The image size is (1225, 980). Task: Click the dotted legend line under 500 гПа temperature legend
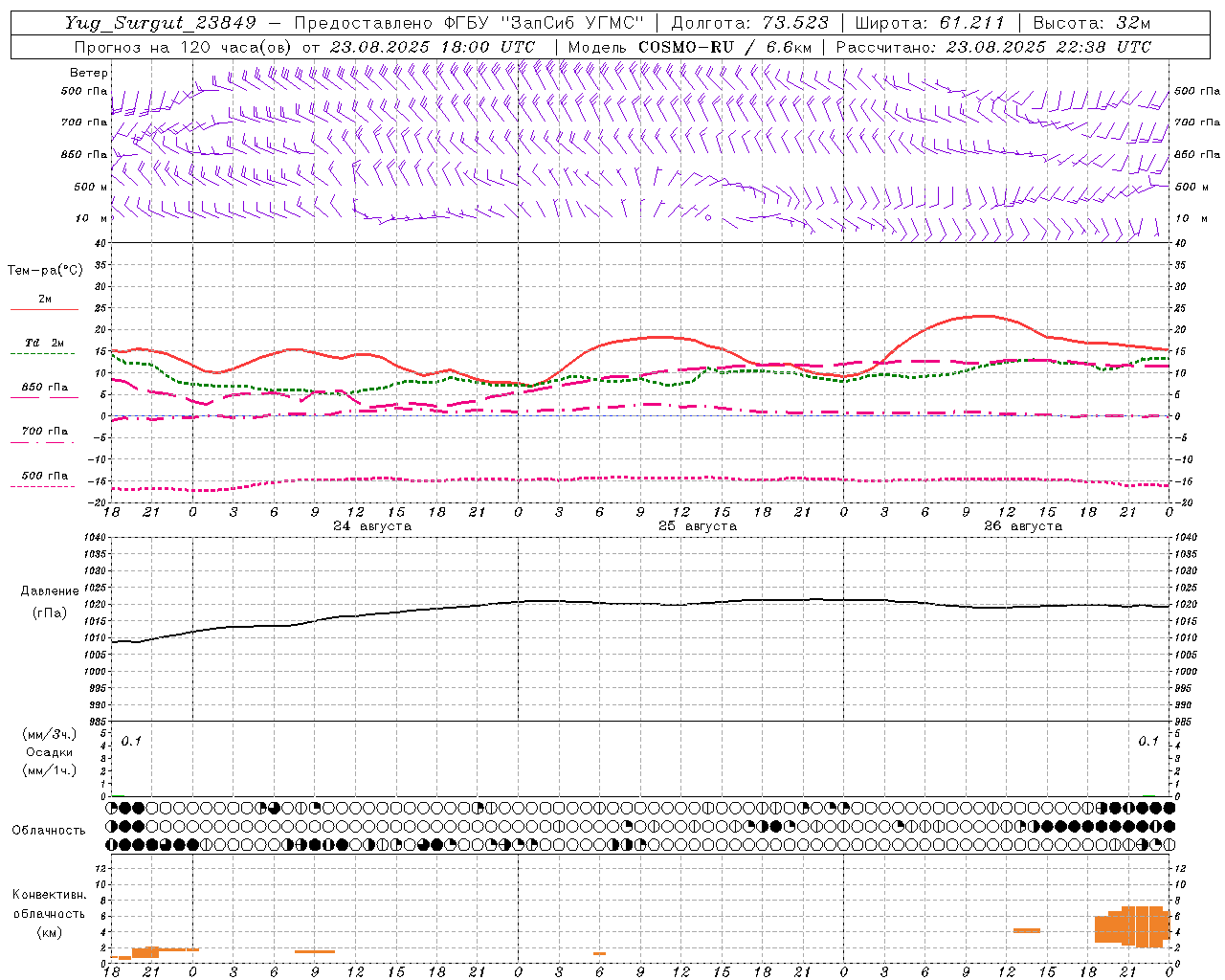(x=43, y=486)
